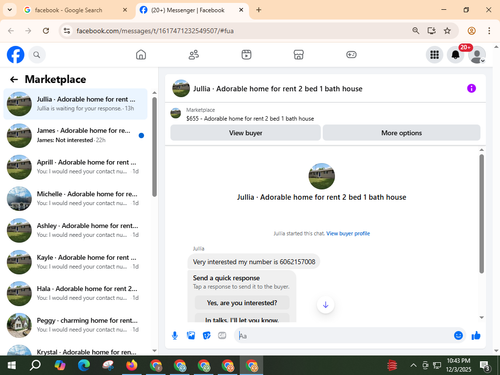This screenshot has width=500, height=375.
Task: Click message 'Very interested my number is 6062157008'
Action: point(254,262)
